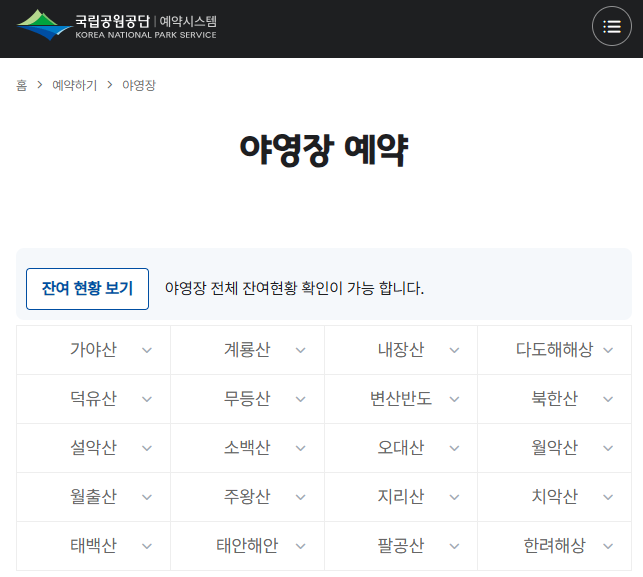Expand the 변산반도 dropdown
The width and height of the screenshot is (643, 577).
tap(401, 399)
